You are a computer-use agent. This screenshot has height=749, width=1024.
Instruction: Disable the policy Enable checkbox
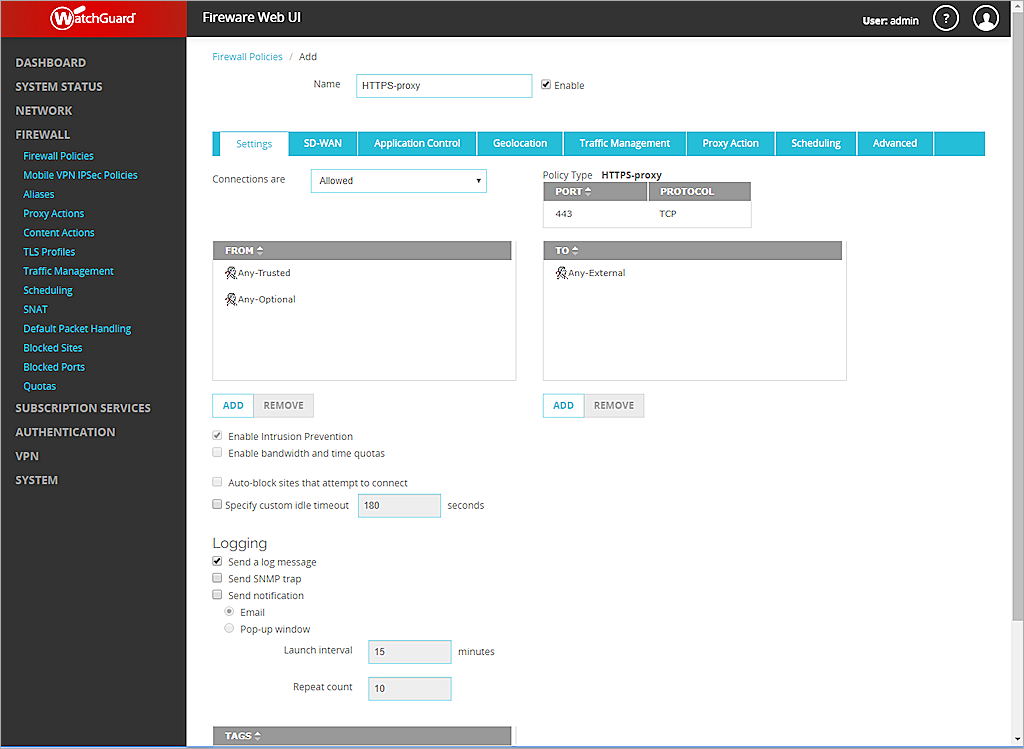pyautogui.click(x=545, y=84)
